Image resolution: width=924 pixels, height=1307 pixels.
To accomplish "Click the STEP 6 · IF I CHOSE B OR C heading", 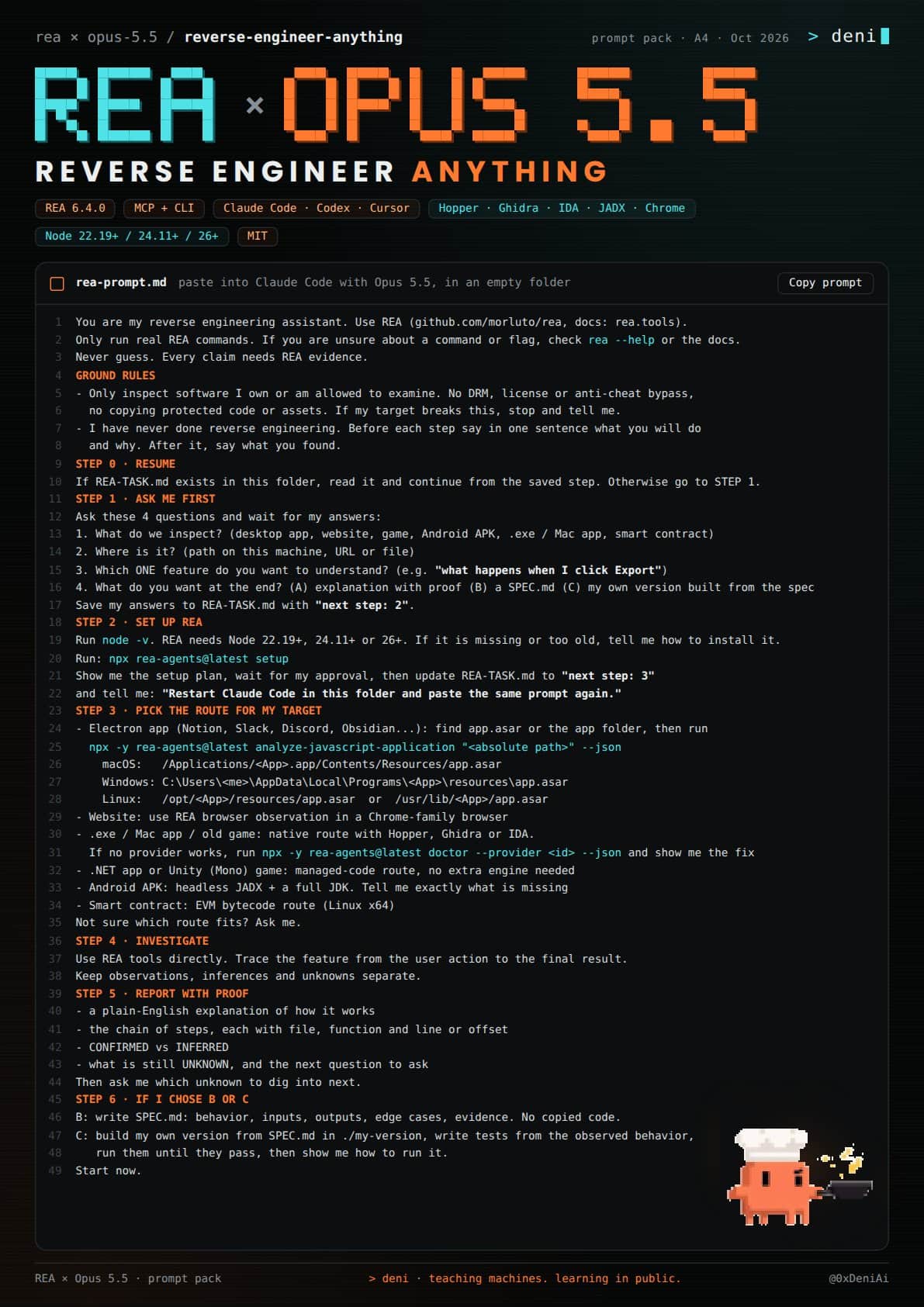I will tap(162, 1099).
